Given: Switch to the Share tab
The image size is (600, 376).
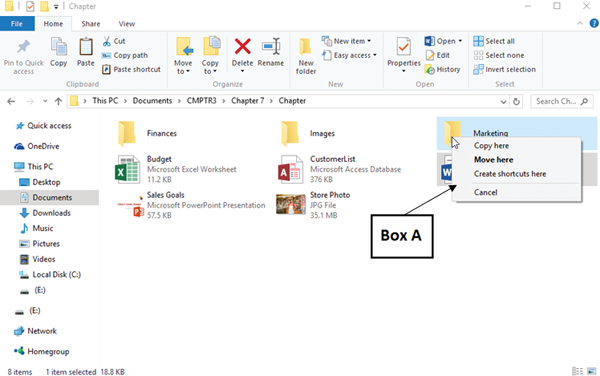Looking at the screenshot, I should click(91, 24).
